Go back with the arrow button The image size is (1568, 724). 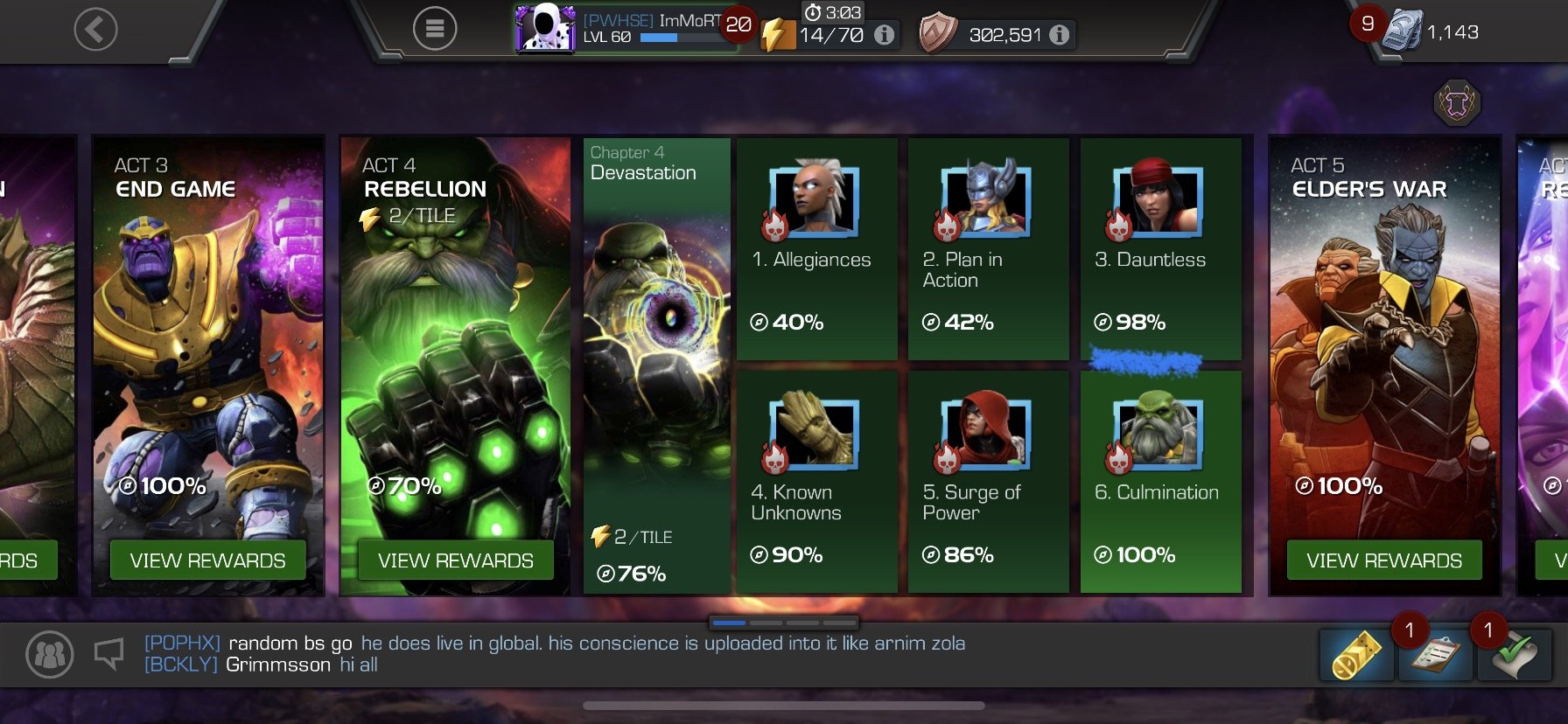click(x=95, y=30)
